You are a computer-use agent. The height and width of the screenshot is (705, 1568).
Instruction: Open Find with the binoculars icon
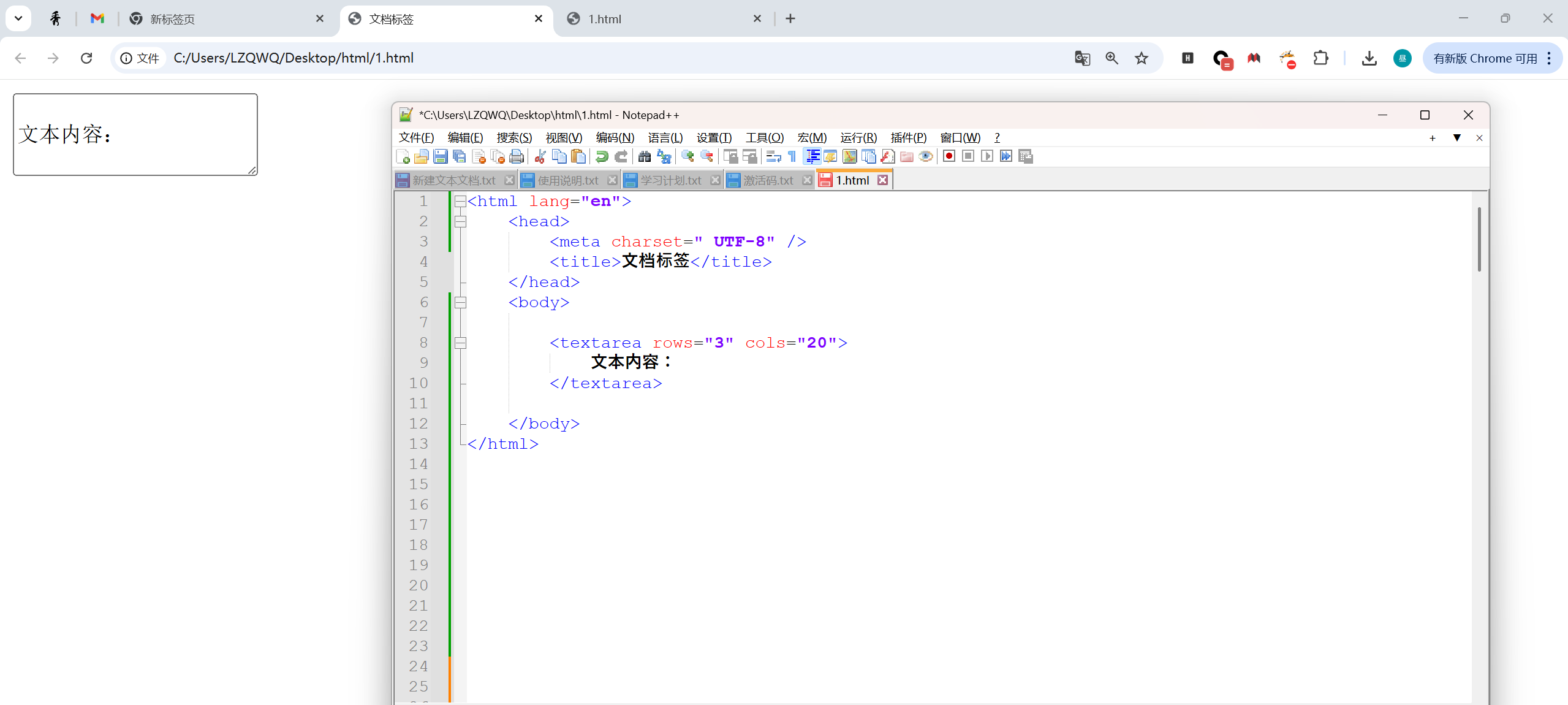(645, 156)
